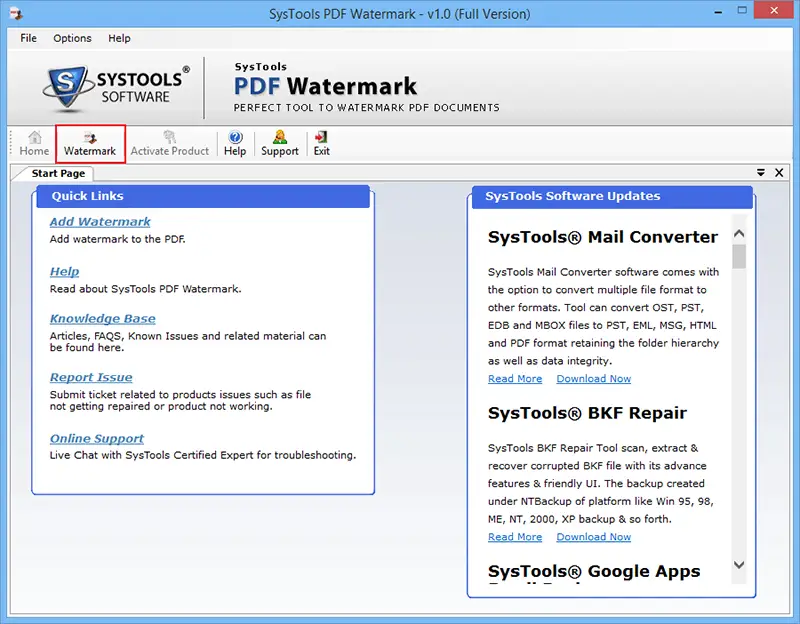800x624 pixels.
Task: Minimize the SysTools PDF Watermark window
Action: [718, 12]
